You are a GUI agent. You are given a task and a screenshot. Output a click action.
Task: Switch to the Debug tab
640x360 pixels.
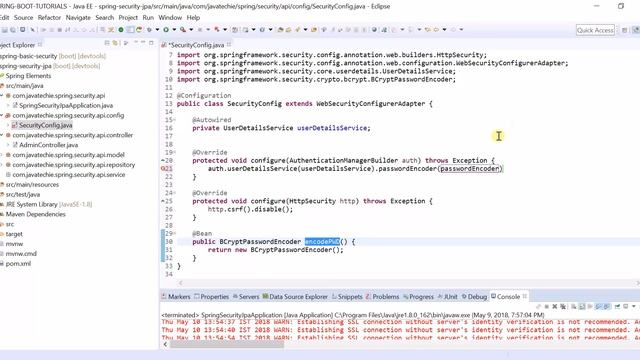tap(474, 297)
